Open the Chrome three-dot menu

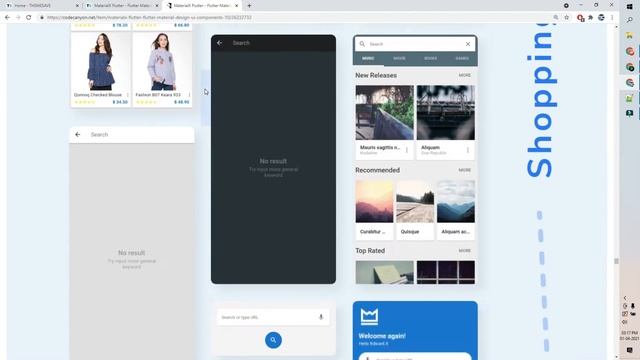point(612,18)
